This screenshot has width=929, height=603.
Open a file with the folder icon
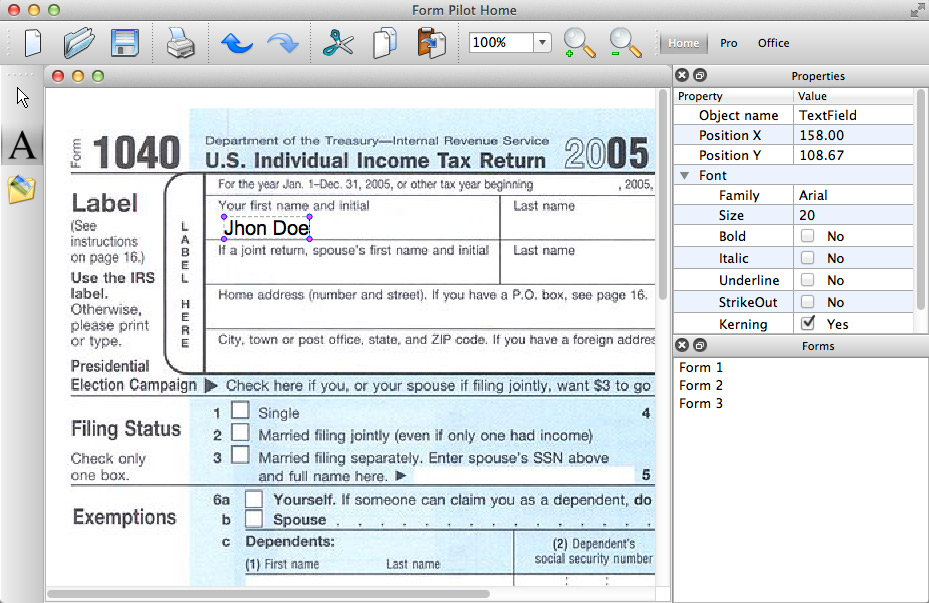[x=79, y=43]
